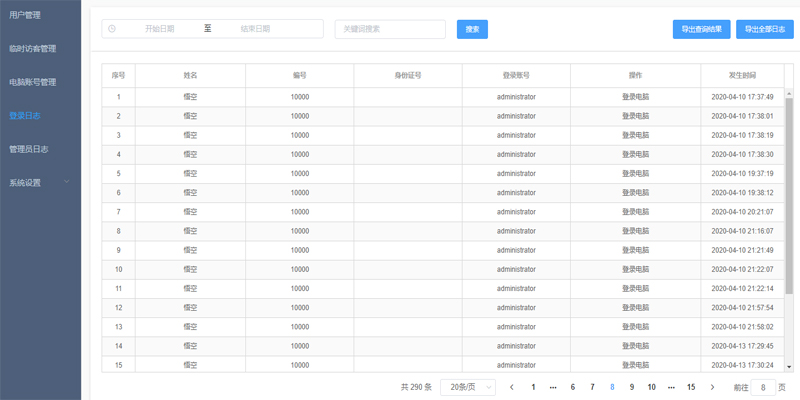Focus the 关键词搜索 input field
This screenshot has width=800, height=400.
[x=390, y=29]
